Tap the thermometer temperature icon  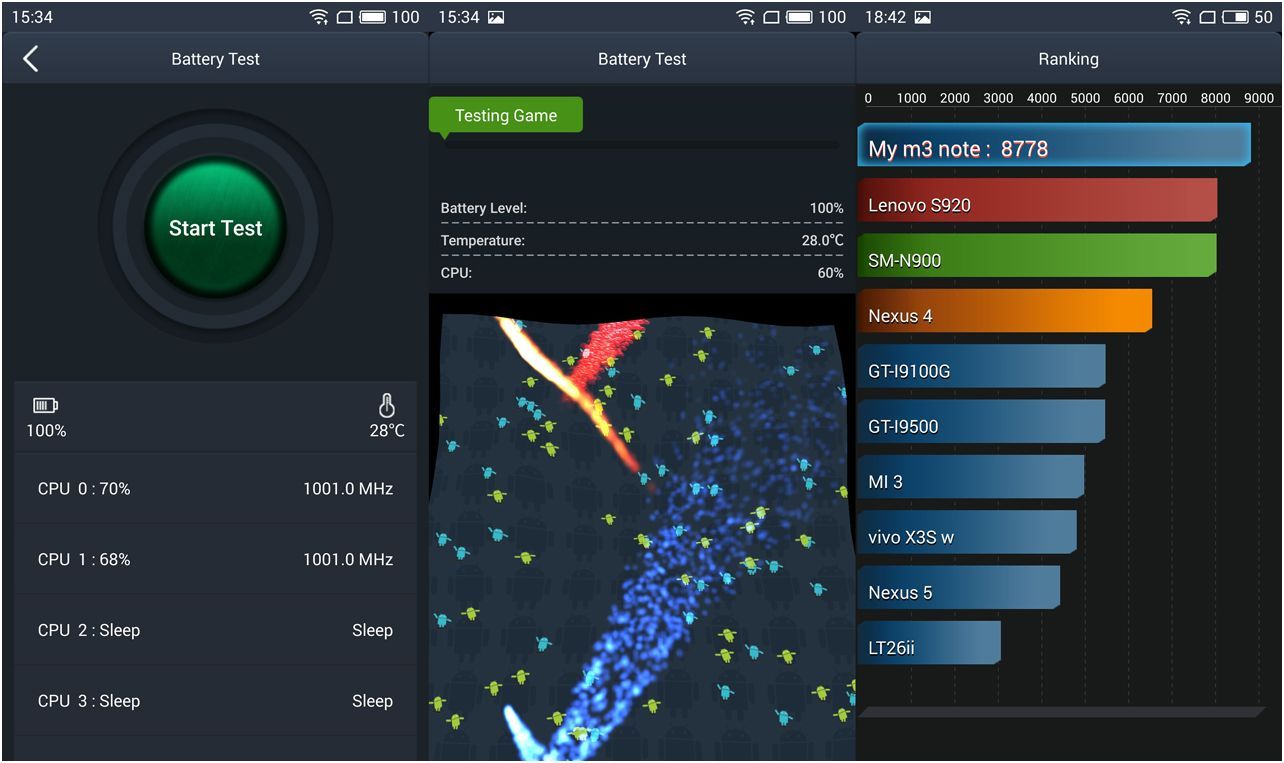[x=387, y=405]
